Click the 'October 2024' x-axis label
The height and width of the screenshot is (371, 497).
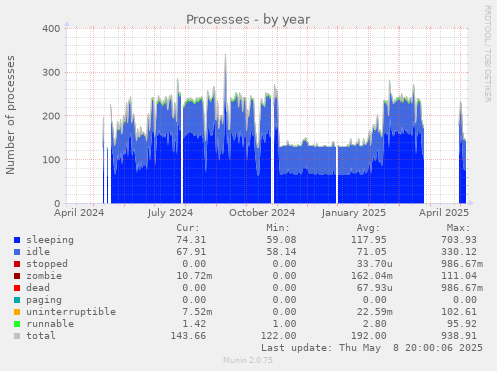tap(262, 213)
